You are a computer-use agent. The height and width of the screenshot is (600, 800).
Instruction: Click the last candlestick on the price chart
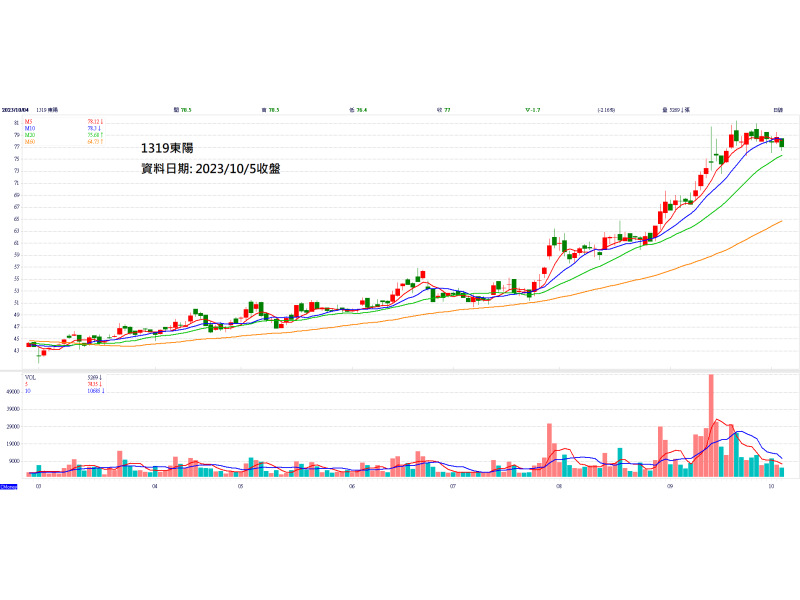click(782, 143)
